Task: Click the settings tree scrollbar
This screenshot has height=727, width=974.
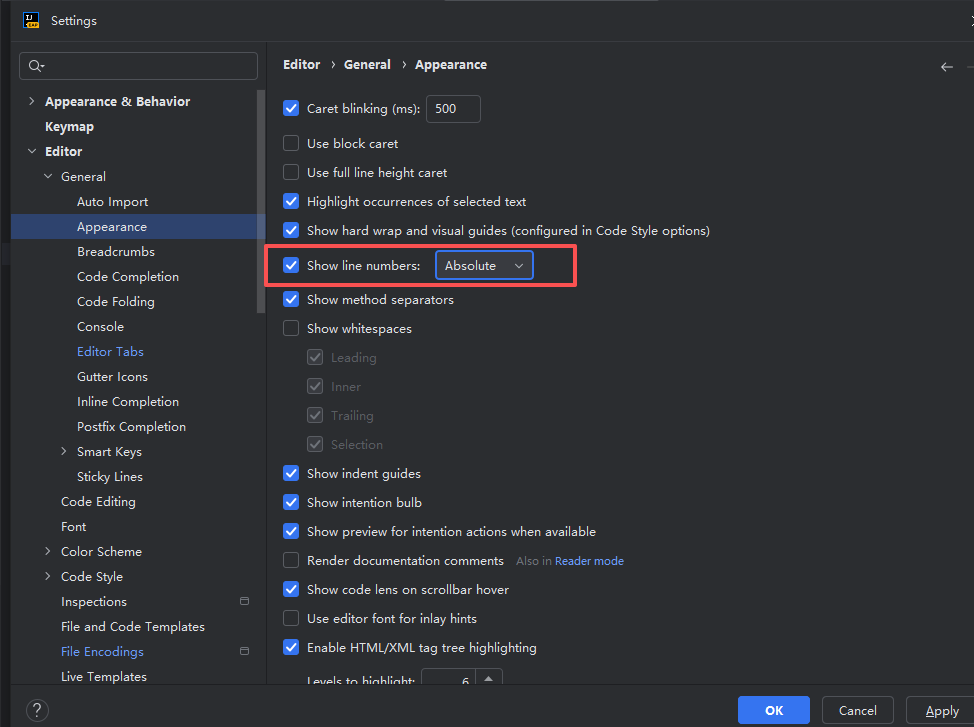Action: tap(261, 201)
